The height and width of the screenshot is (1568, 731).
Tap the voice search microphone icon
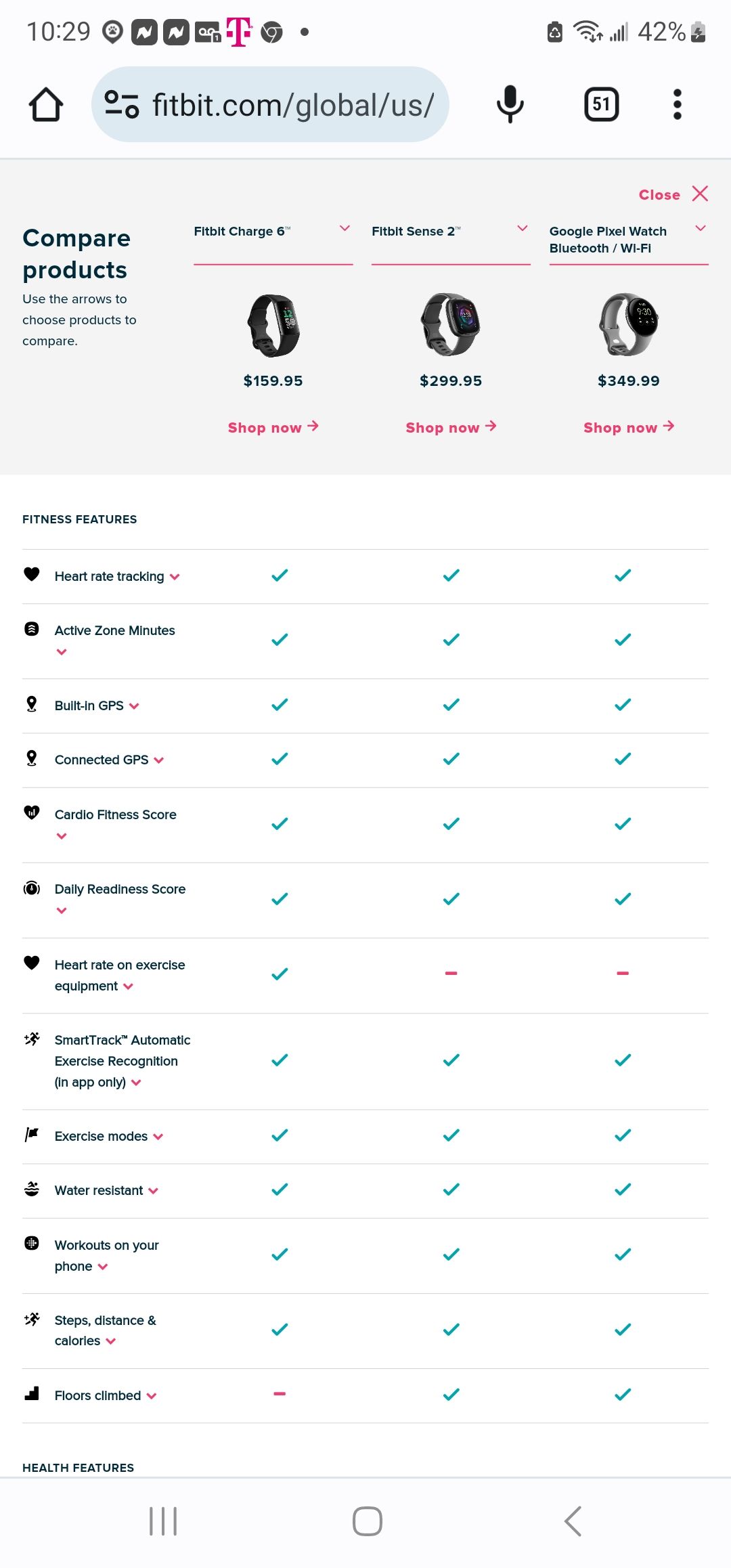pos(510,105)
